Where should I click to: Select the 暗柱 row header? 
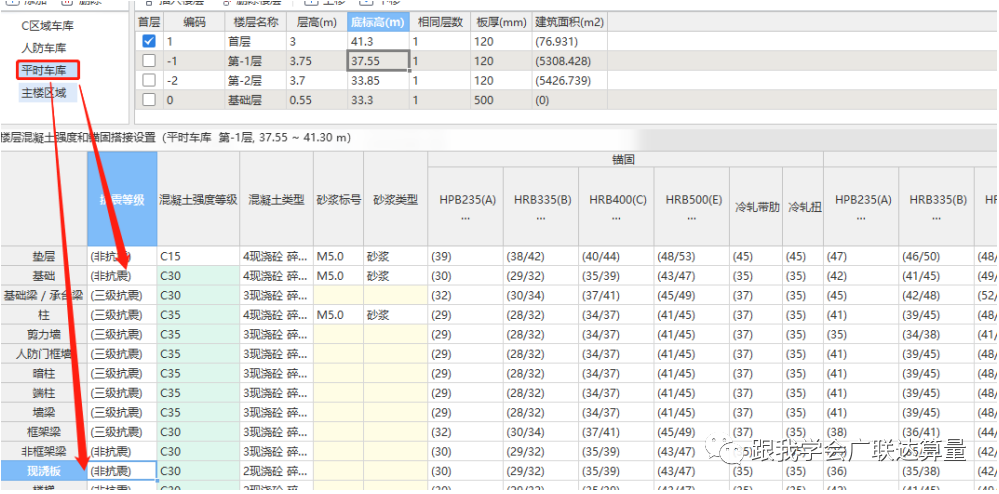click(43, 374)
